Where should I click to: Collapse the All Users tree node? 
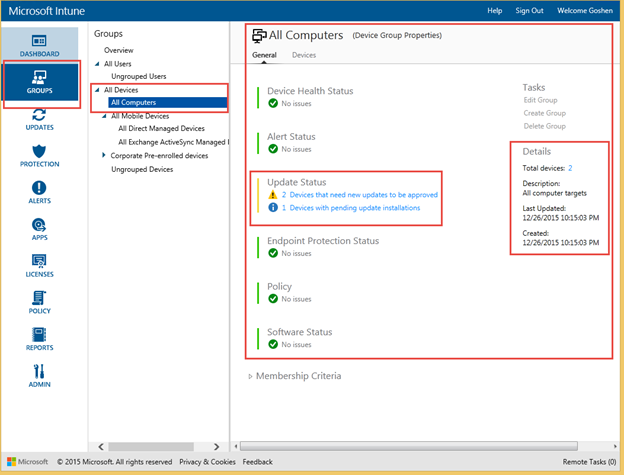[x=97, y=64]
